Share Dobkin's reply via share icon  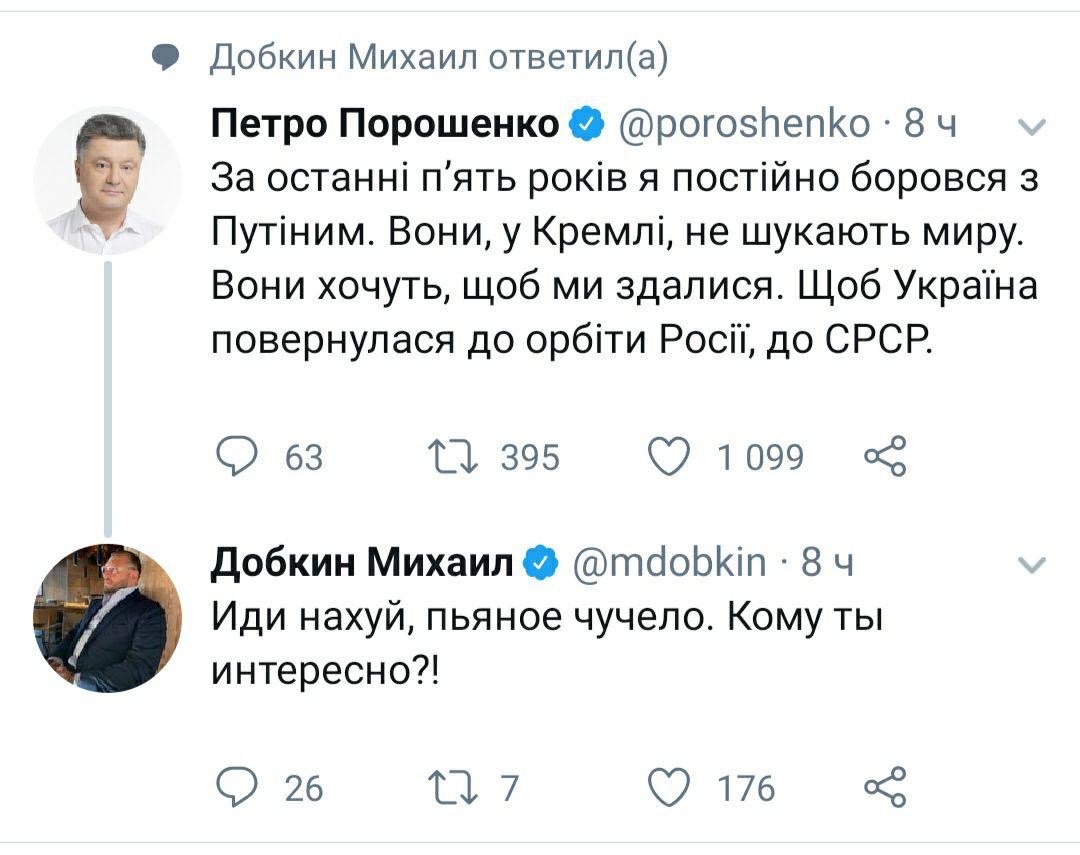point(884,787)
